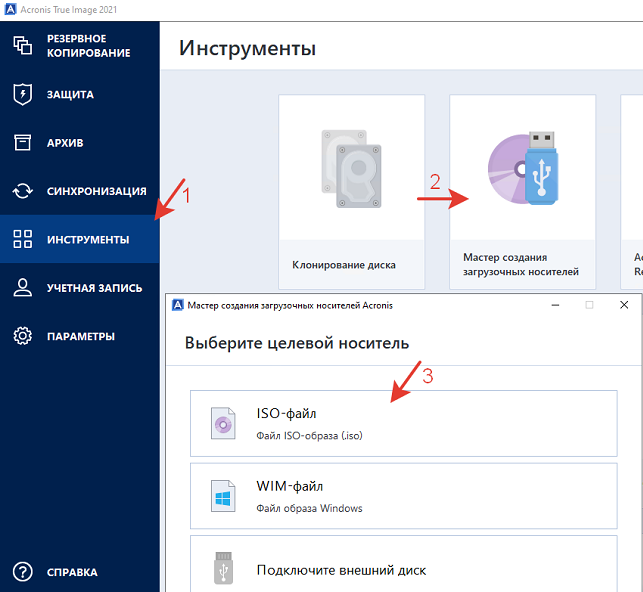The width and height of the screenshot is (643, 592).
Task: Click the user account icon
Action: [x=23, y=287]
